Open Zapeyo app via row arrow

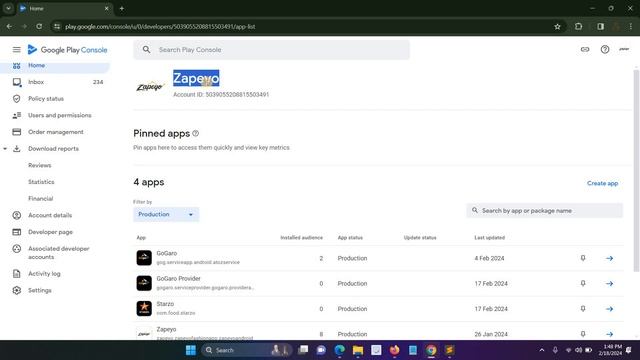coord(609,334)
